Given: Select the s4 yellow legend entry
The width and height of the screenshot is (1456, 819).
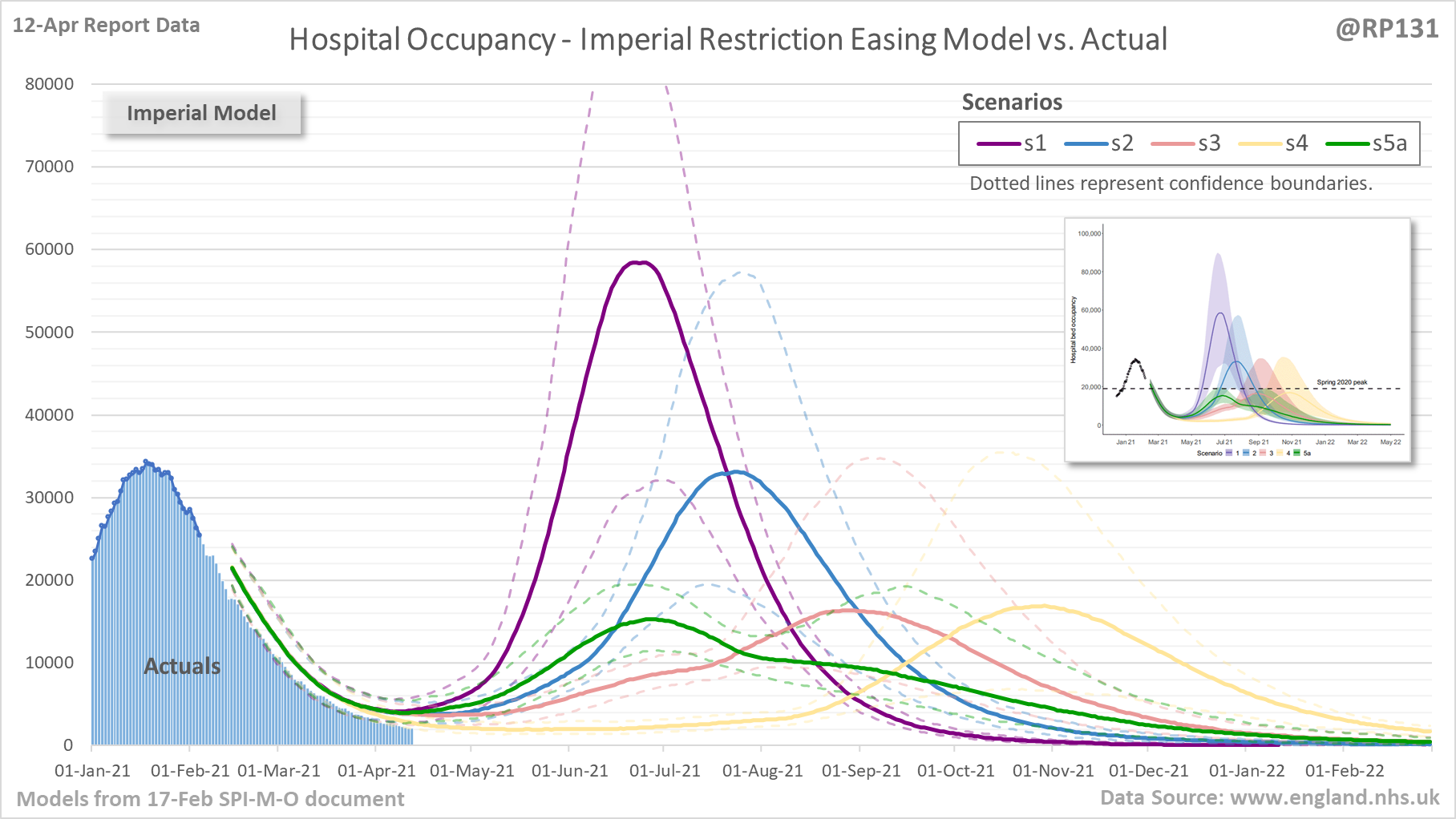Looking at the screenshot, I should [x=1273, y=143].
